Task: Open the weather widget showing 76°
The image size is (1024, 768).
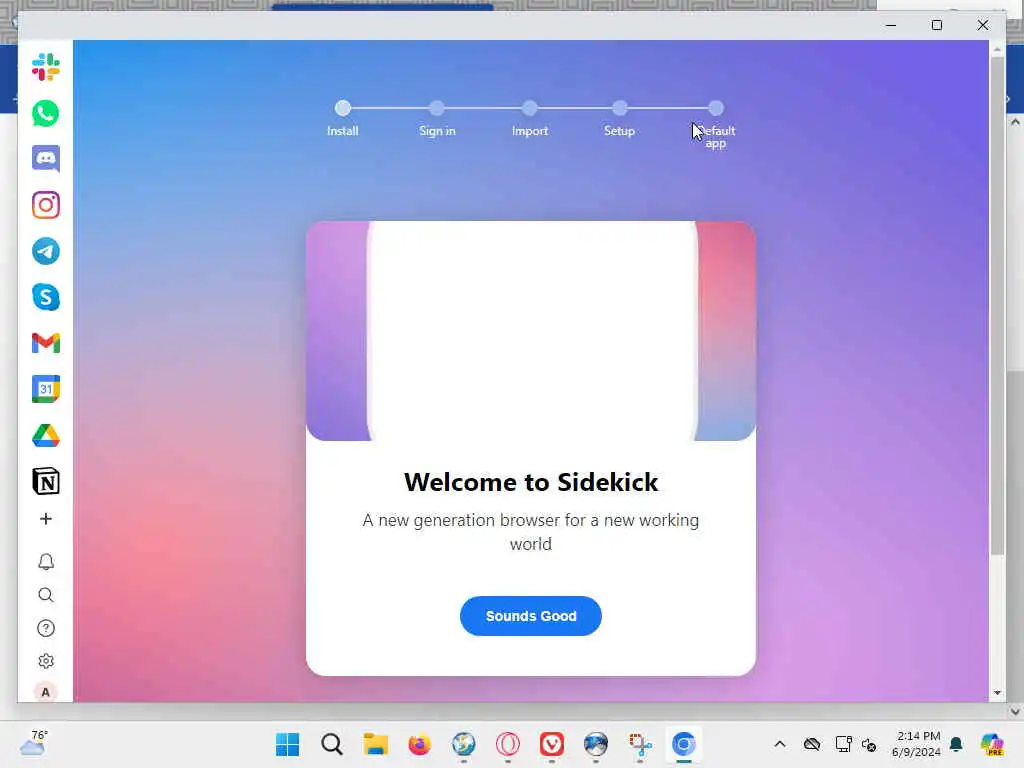Action: click(34, 743)
